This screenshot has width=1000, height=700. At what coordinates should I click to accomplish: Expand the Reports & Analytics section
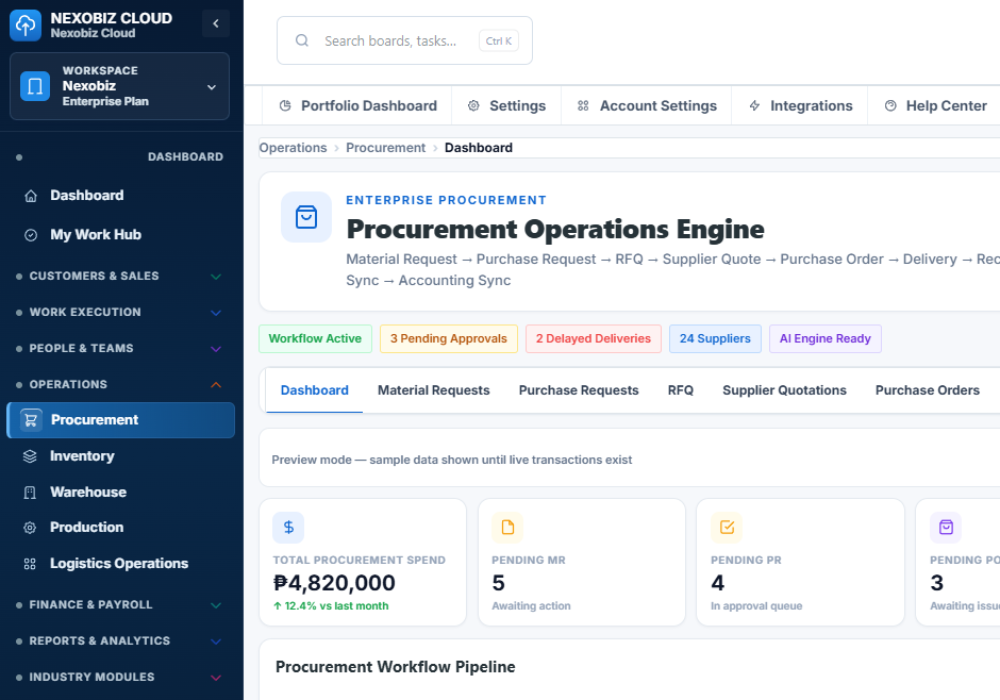(121, 641)
